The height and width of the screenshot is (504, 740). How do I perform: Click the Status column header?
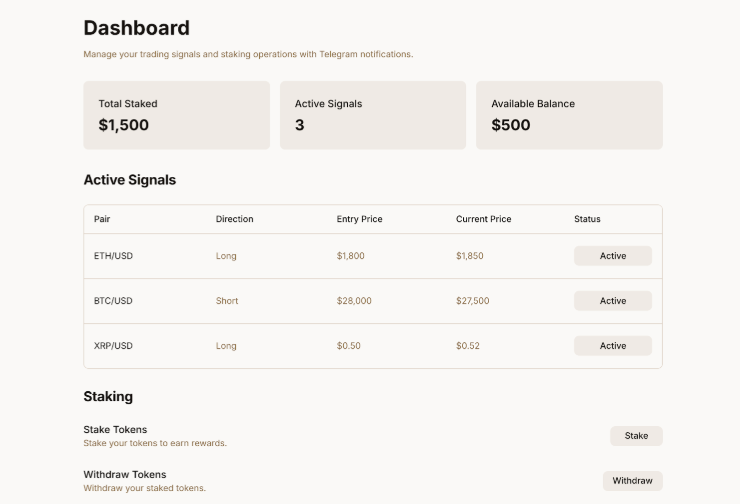[587, 219]
